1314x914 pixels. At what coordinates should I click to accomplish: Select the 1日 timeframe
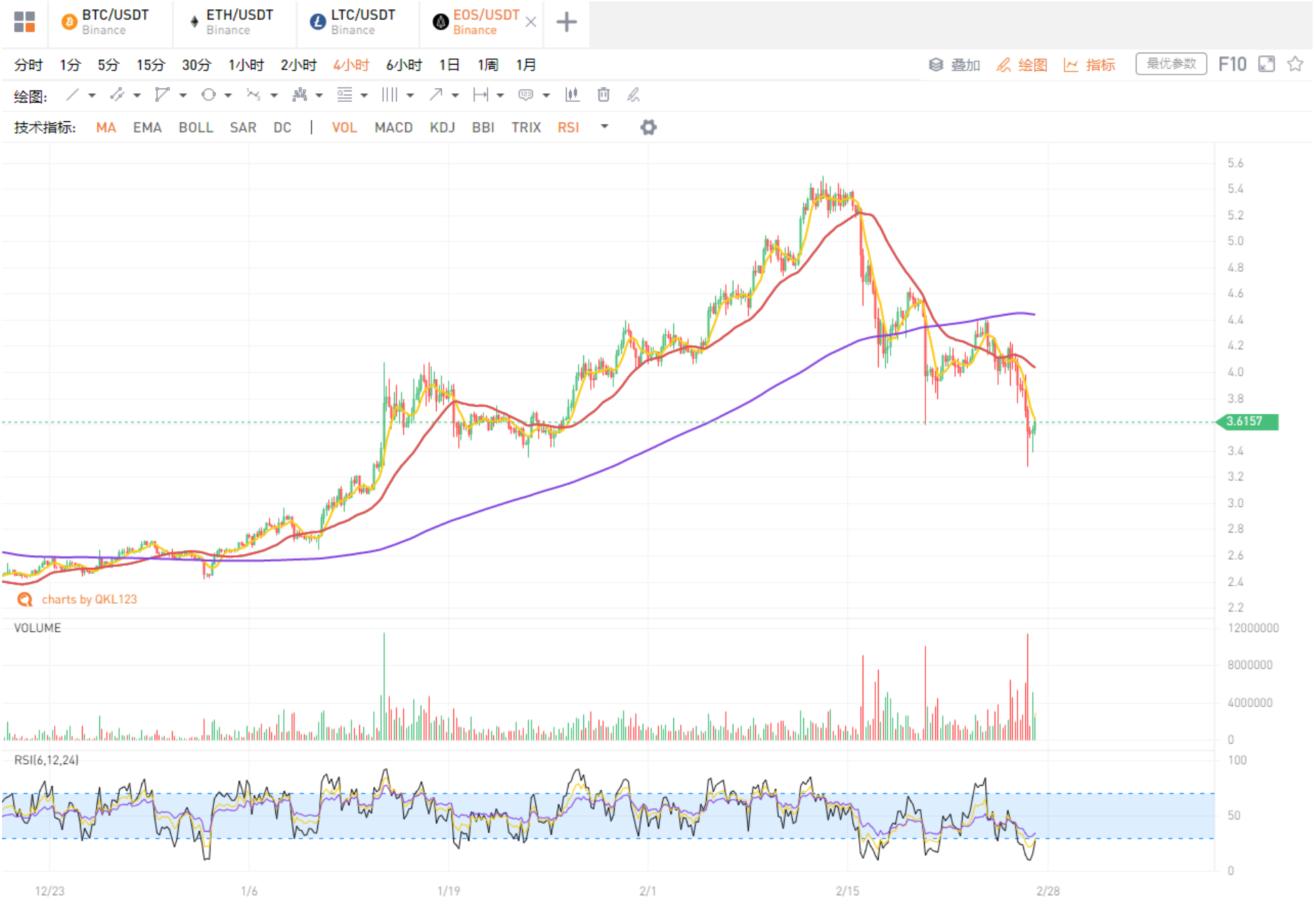coord(450,65)
